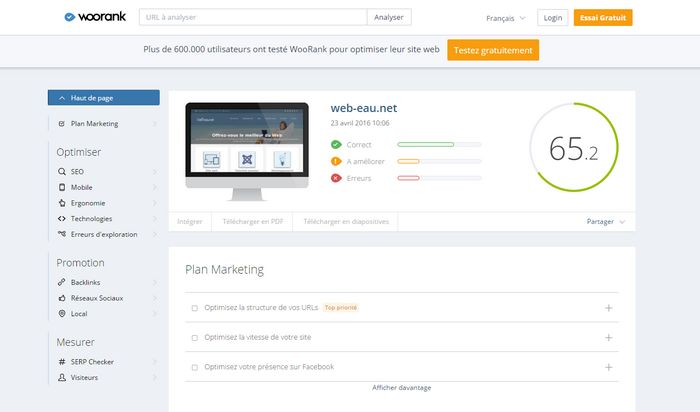Select Télécharger en PDF
Image resolution: width=700 pixels, height=412 pixels.
point(253,221)
